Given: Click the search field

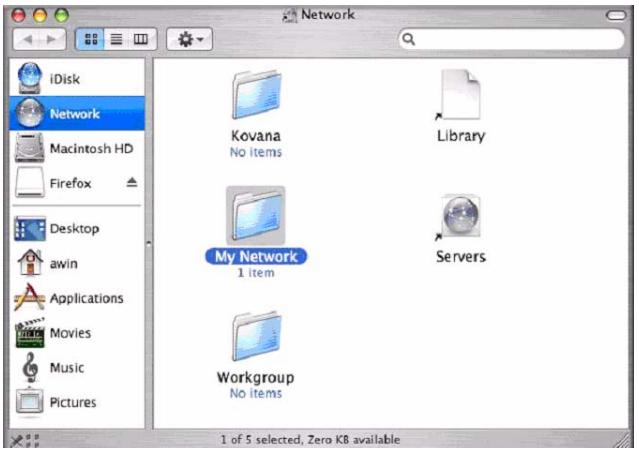Looking at the screenshot, I should (x=511, y=39).
